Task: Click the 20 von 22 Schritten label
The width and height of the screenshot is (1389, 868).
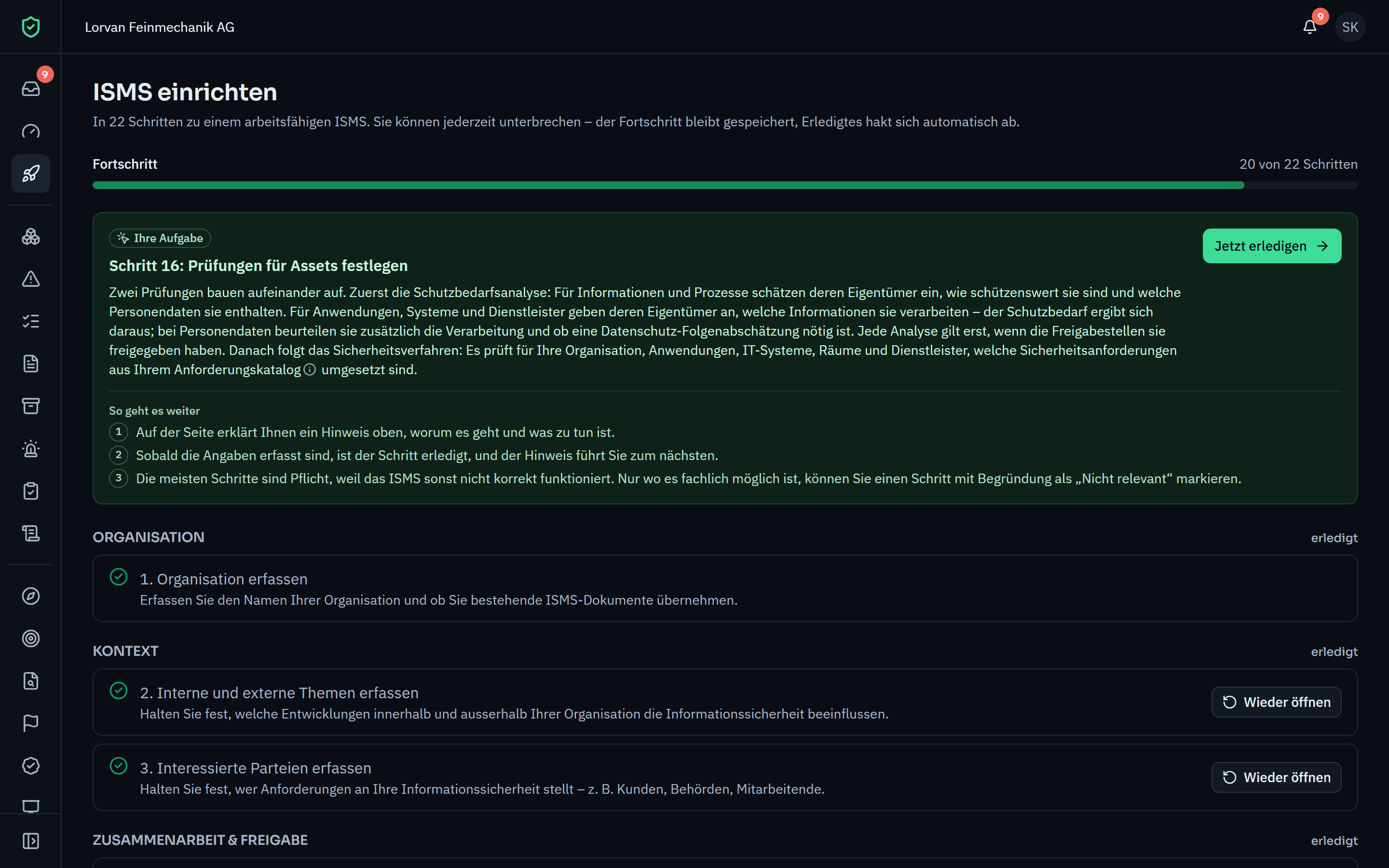Action: click(x=1298, y=164)
